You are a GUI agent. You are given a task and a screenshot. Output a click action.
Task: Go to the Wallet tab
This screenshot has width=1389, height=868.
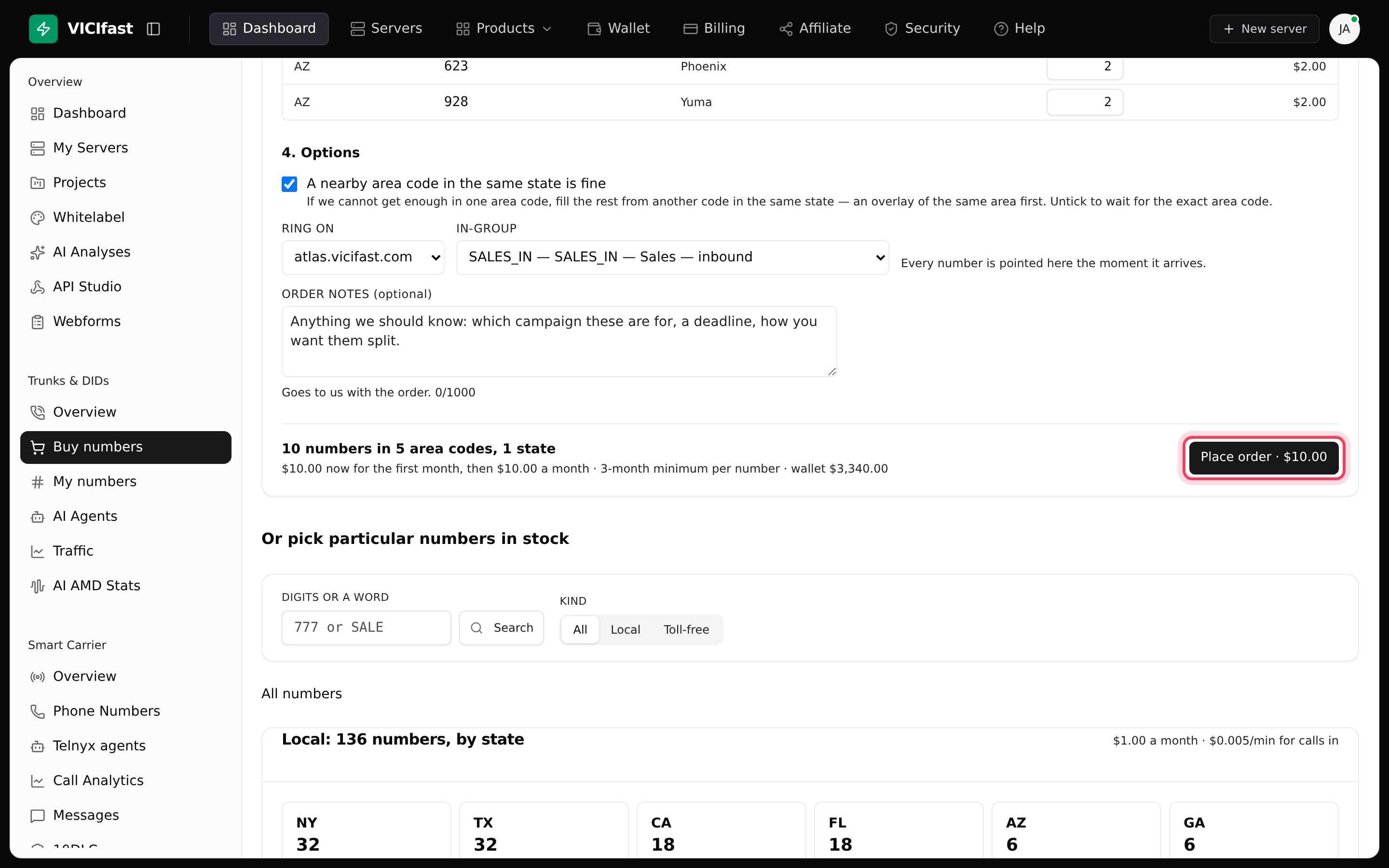click(618, 29)
